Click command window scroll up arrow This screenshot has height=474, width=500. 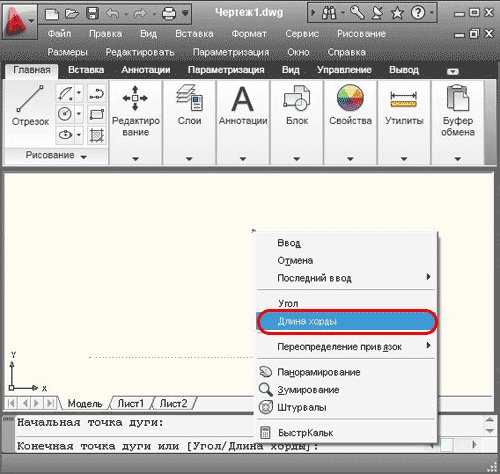click(x=490, y=419)
